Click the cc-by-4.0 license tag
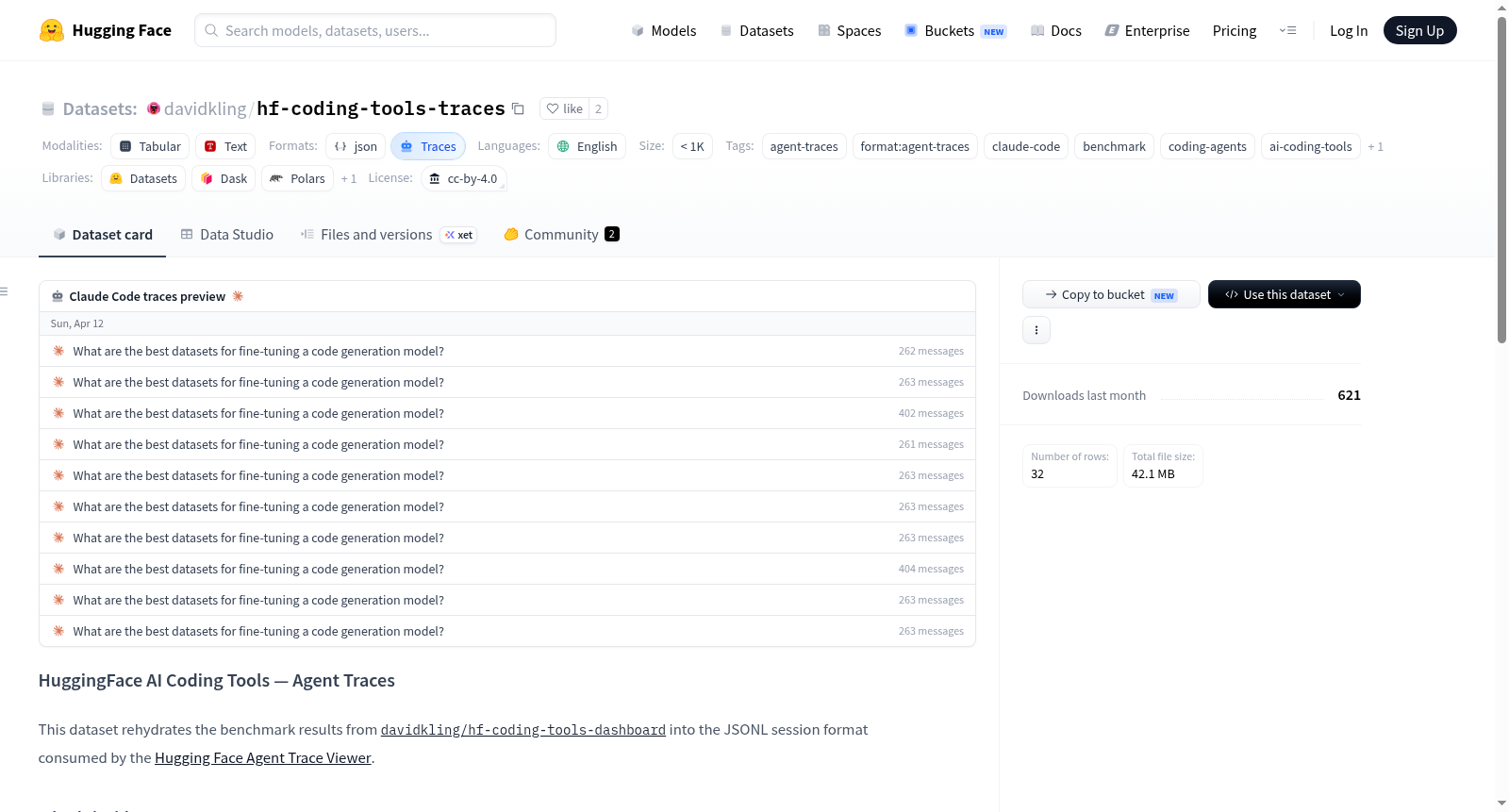Viewport: 1509px width, 812px height. (x=463, y=178)
